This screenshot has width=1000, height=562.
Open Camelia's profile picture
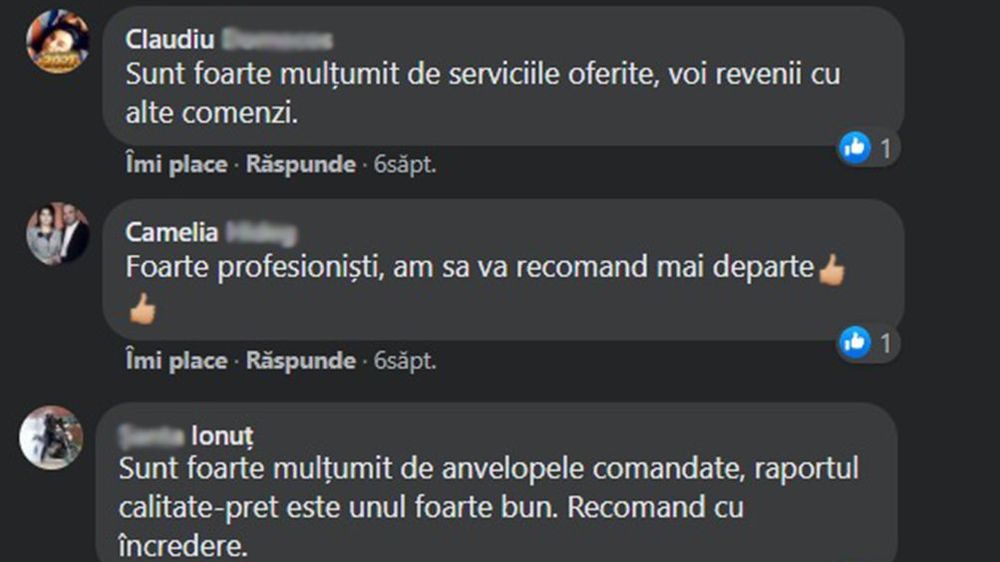point(58,234)
